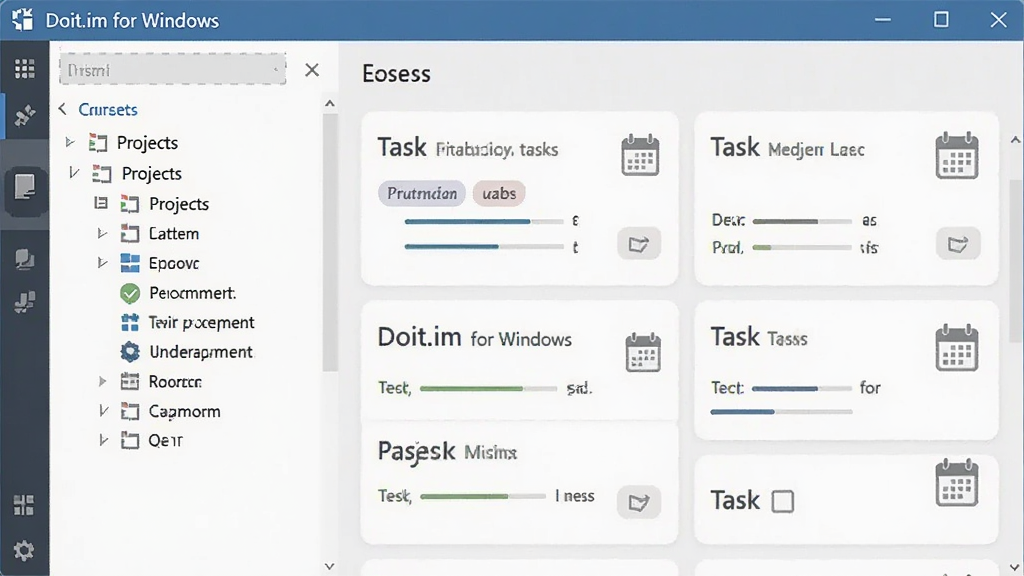Screen dimensions: 1024x576
Task: Toggle the box expander on nested Projects
Action: click(x=101, y=203)
